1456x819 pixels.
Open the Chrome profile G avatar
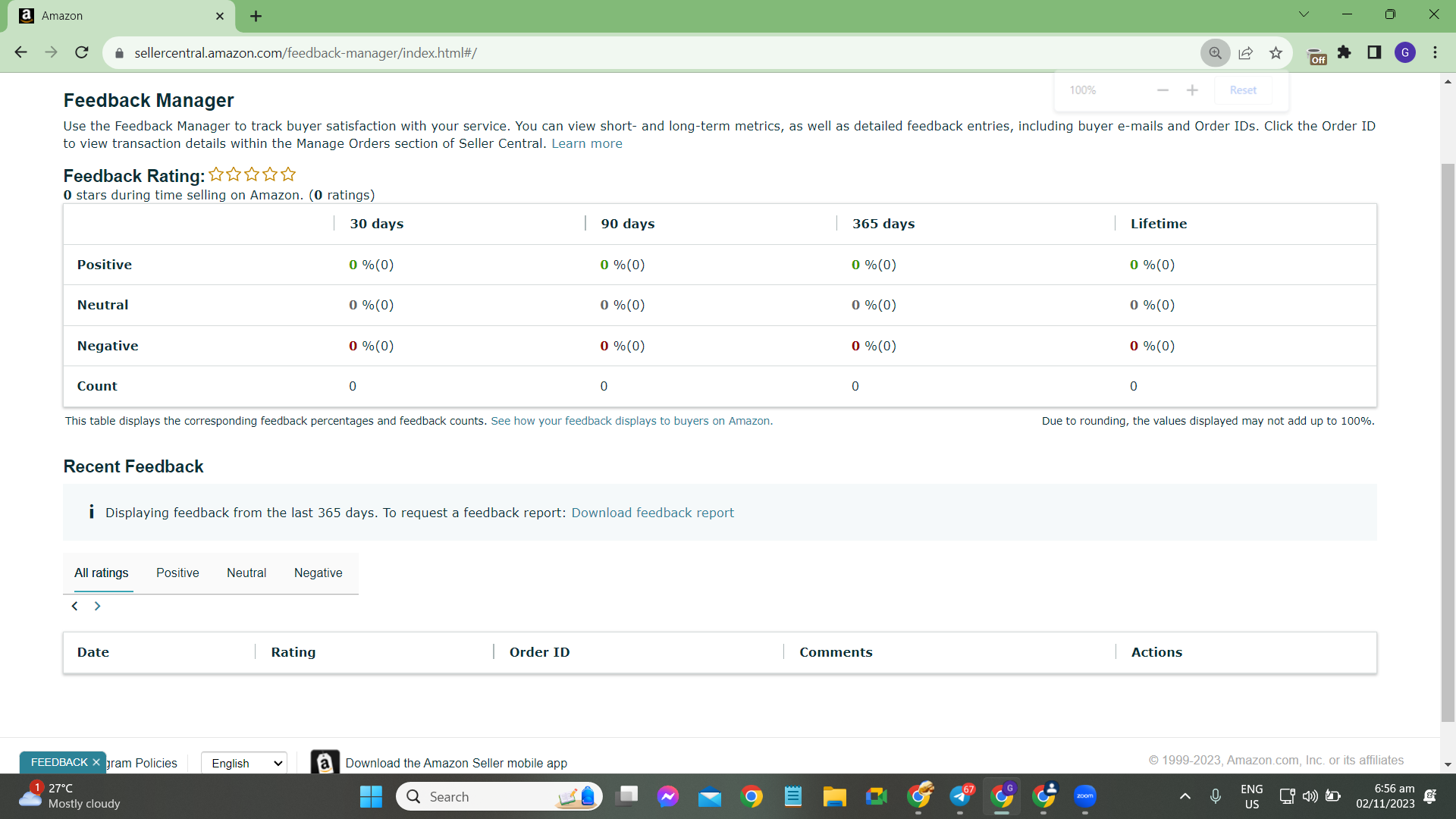click(x=1405, y=52)
